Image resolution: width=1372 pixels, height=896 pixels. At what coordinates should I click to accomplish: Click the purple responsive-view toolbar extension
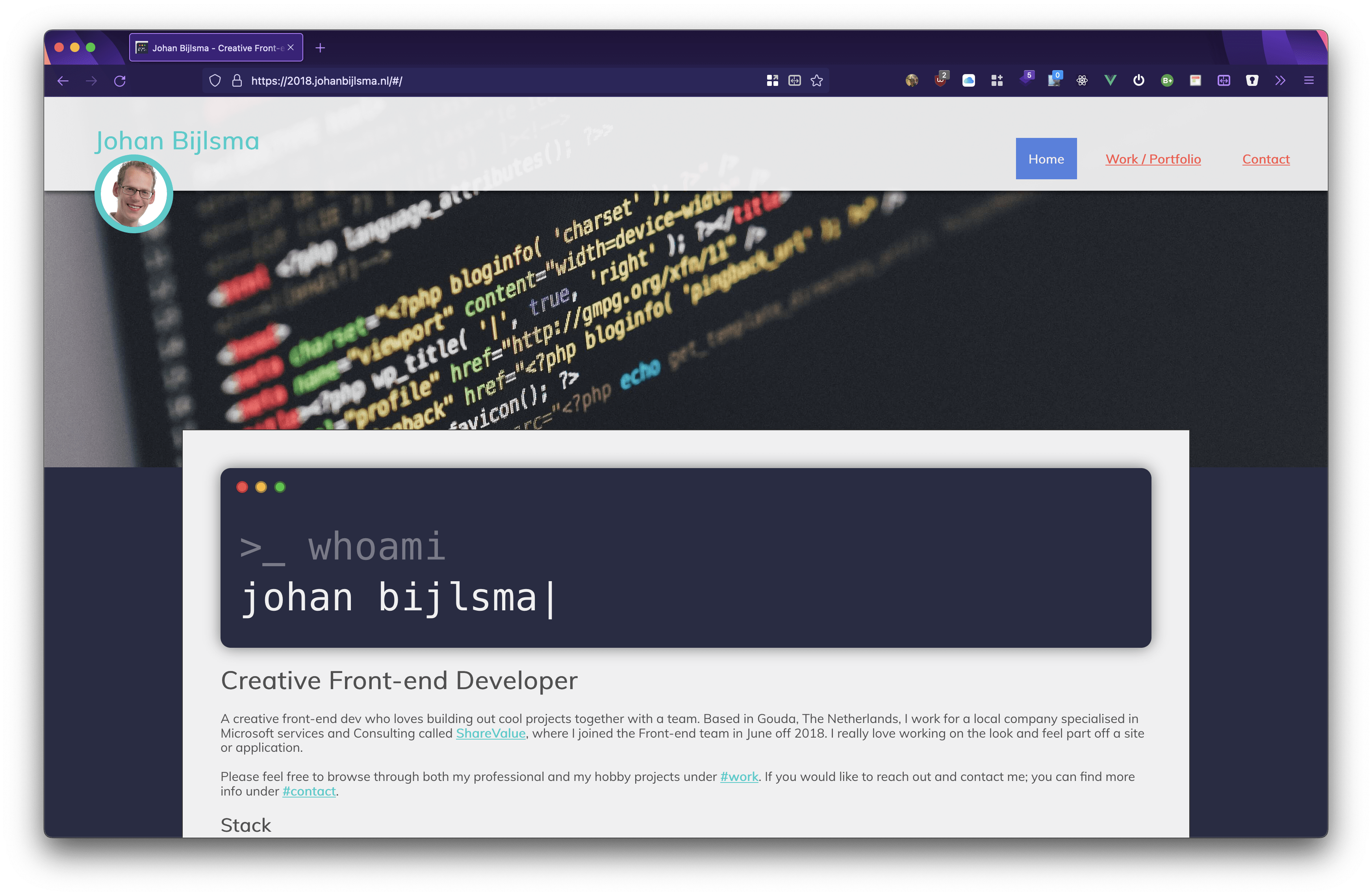pyautogui.click(x=1224, y=81)
